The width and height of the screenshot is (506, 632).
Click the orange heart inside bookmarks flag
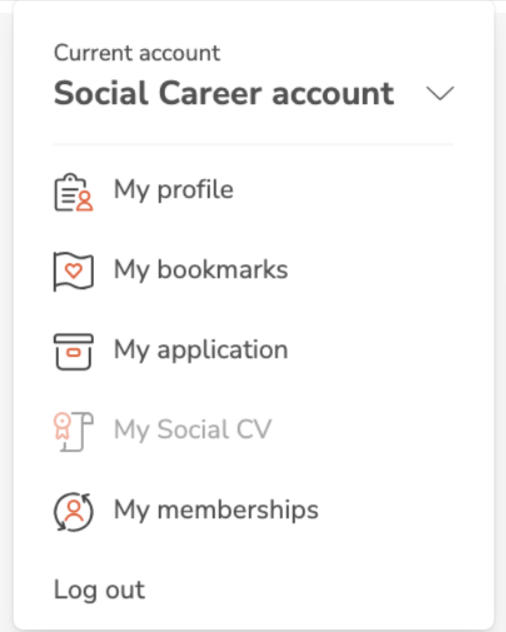point(74,270)
